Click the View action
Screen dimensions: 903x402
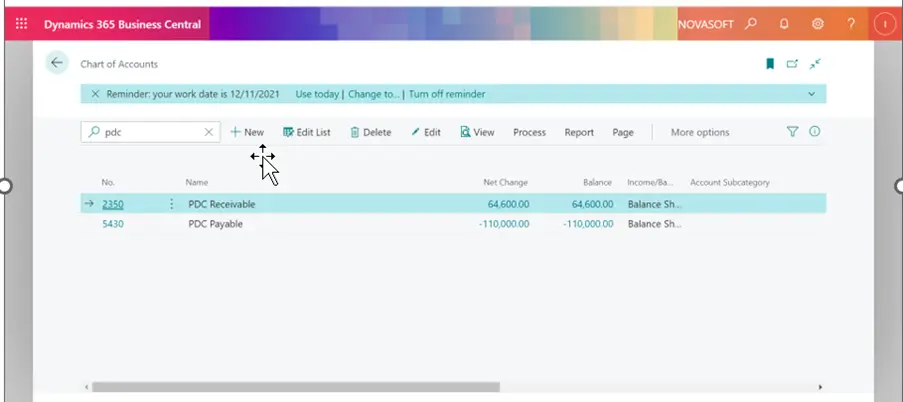(x=477, y=132)
